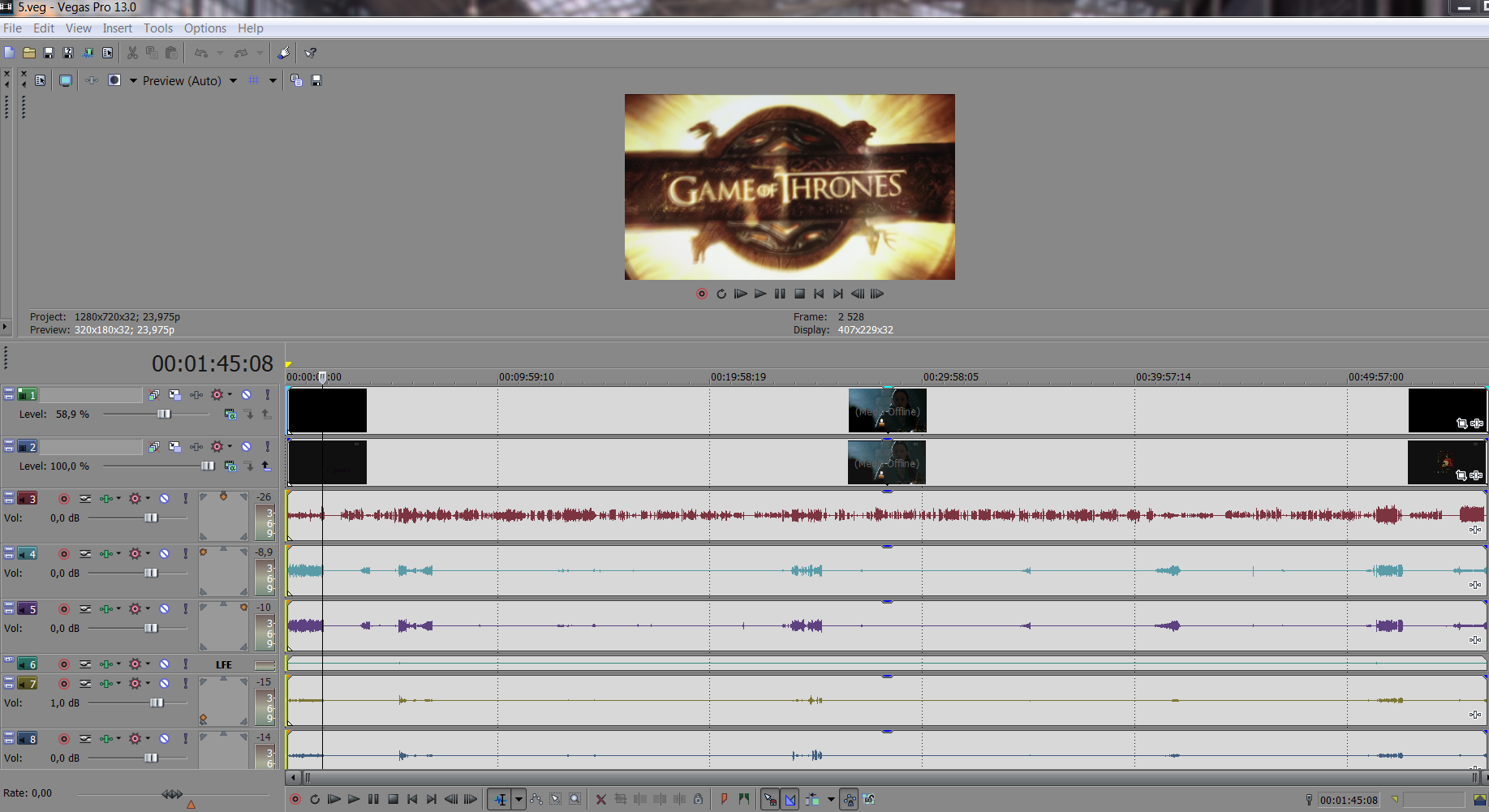
Task: Click Record under the preview window
Action: point(702,294)
